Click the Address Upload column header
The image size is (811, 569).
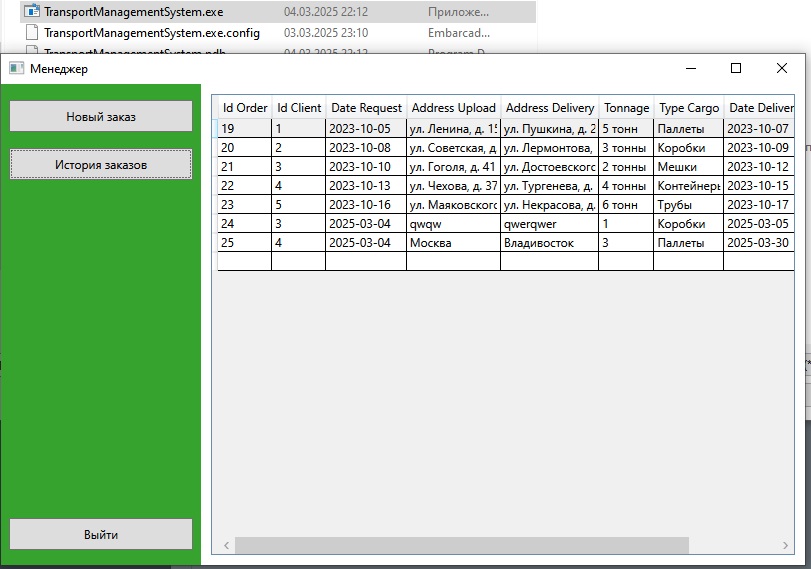453,108
